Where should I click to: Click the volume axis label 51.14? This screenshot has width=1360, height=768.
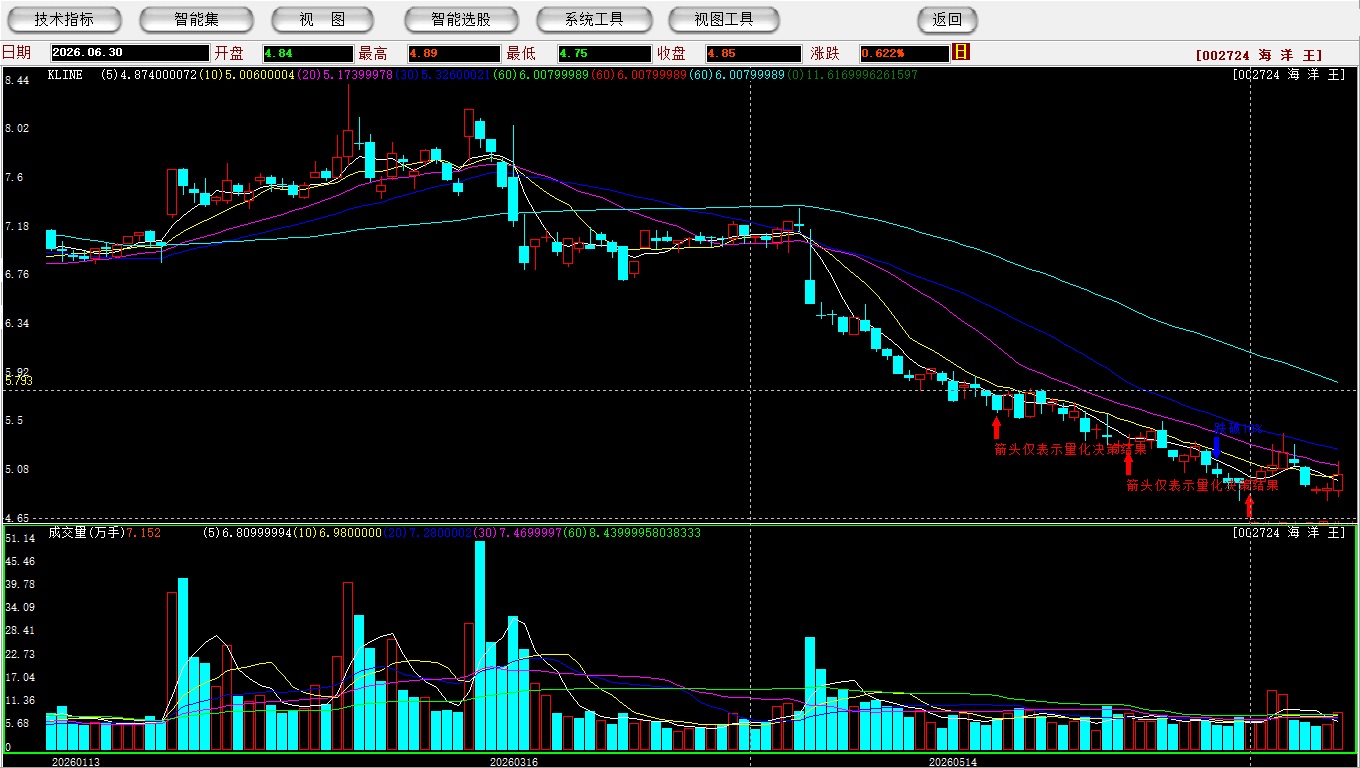coord(19,538)
